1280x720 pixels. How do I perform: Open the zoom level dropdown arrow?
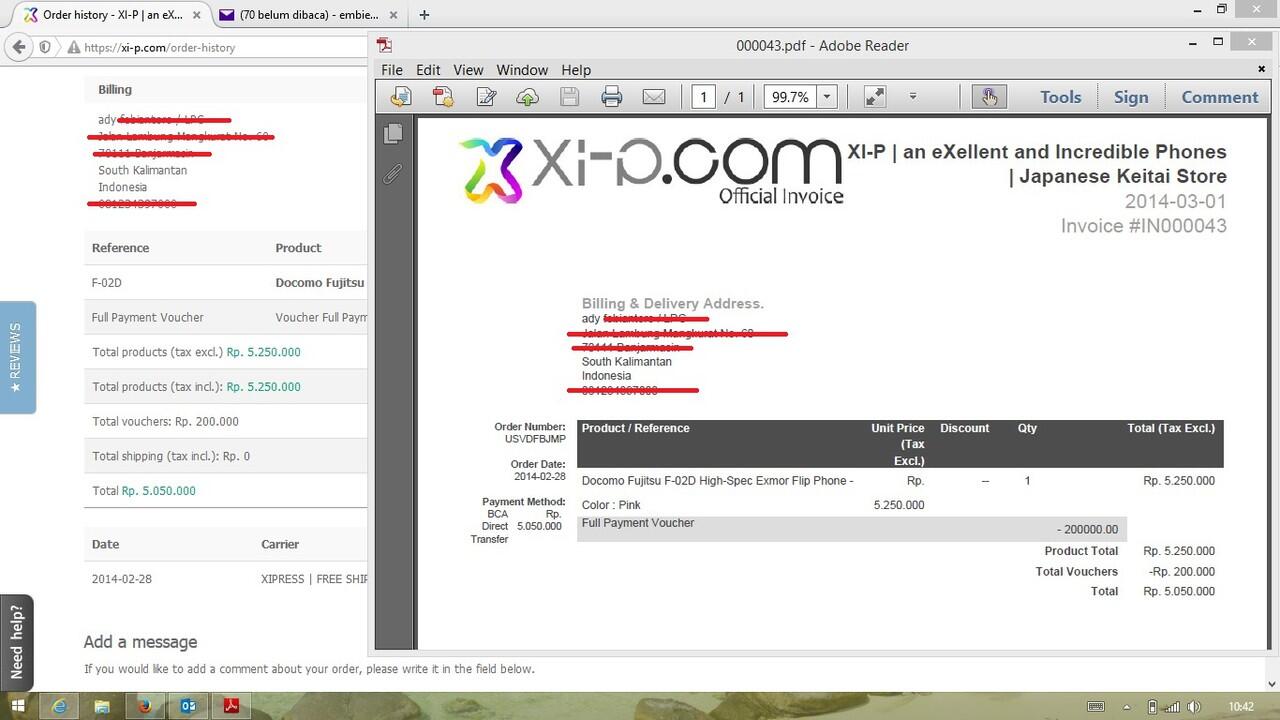point(827,97)
